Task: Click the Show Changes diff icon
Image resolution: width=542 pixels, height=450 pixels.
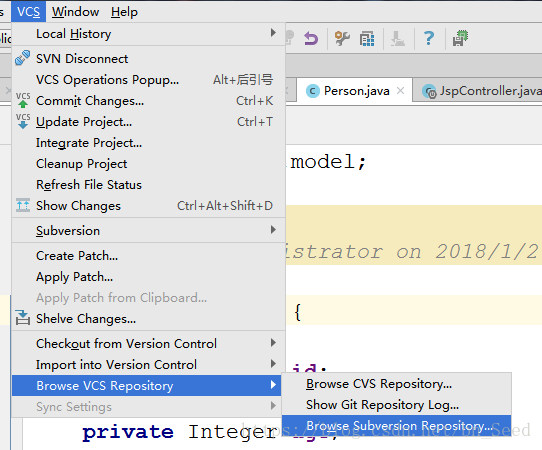Action: 23,205
